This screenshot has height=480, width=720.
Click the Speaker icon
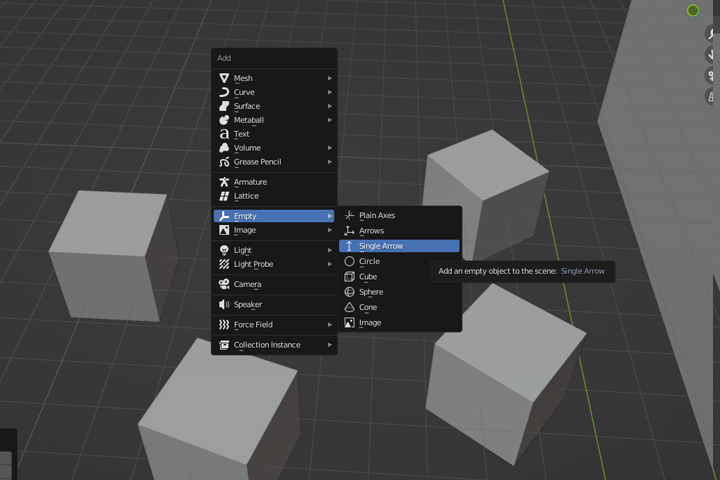tap(224, 305)
